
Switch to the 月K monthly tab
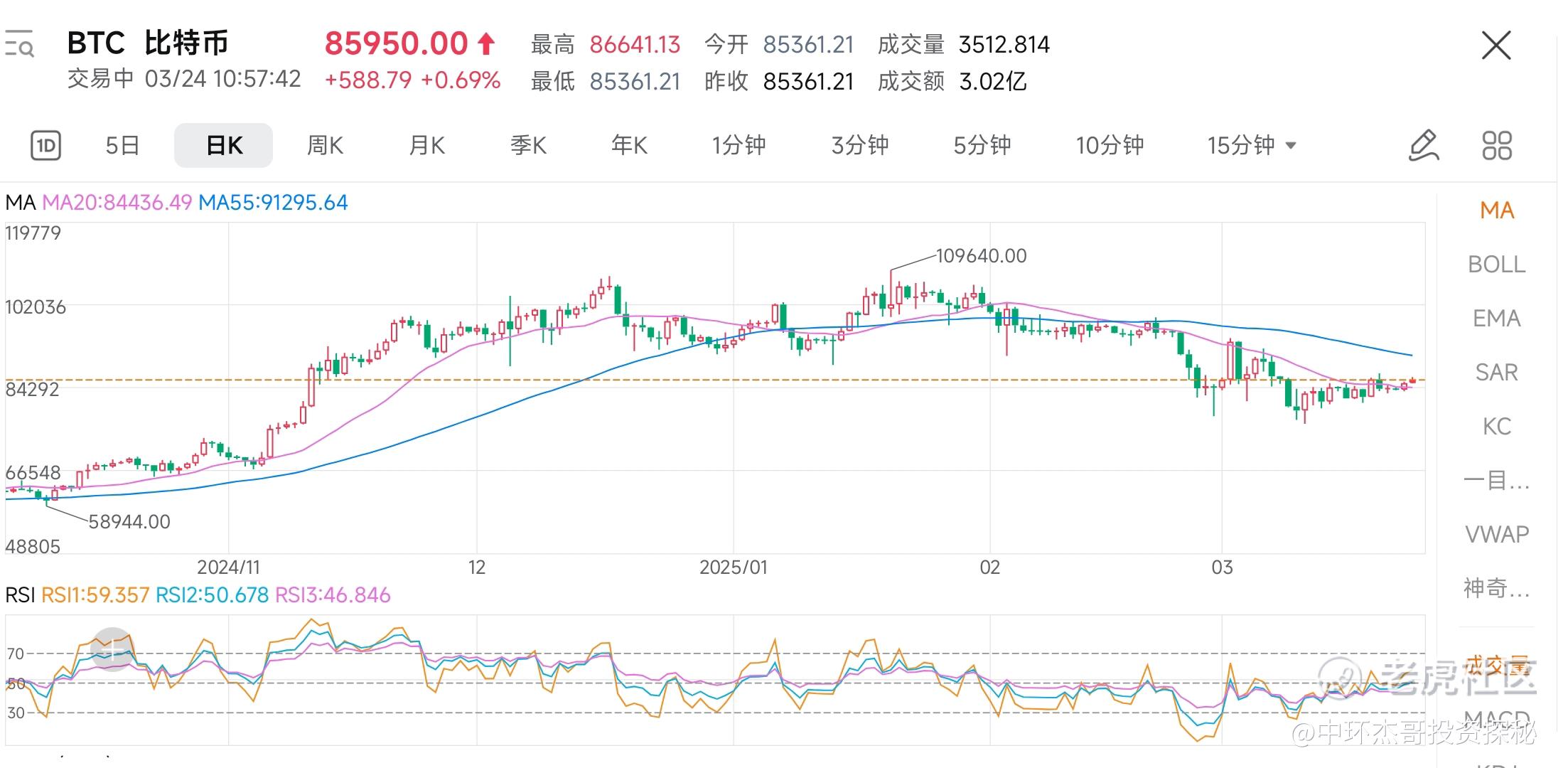click(x=426, y=146)
